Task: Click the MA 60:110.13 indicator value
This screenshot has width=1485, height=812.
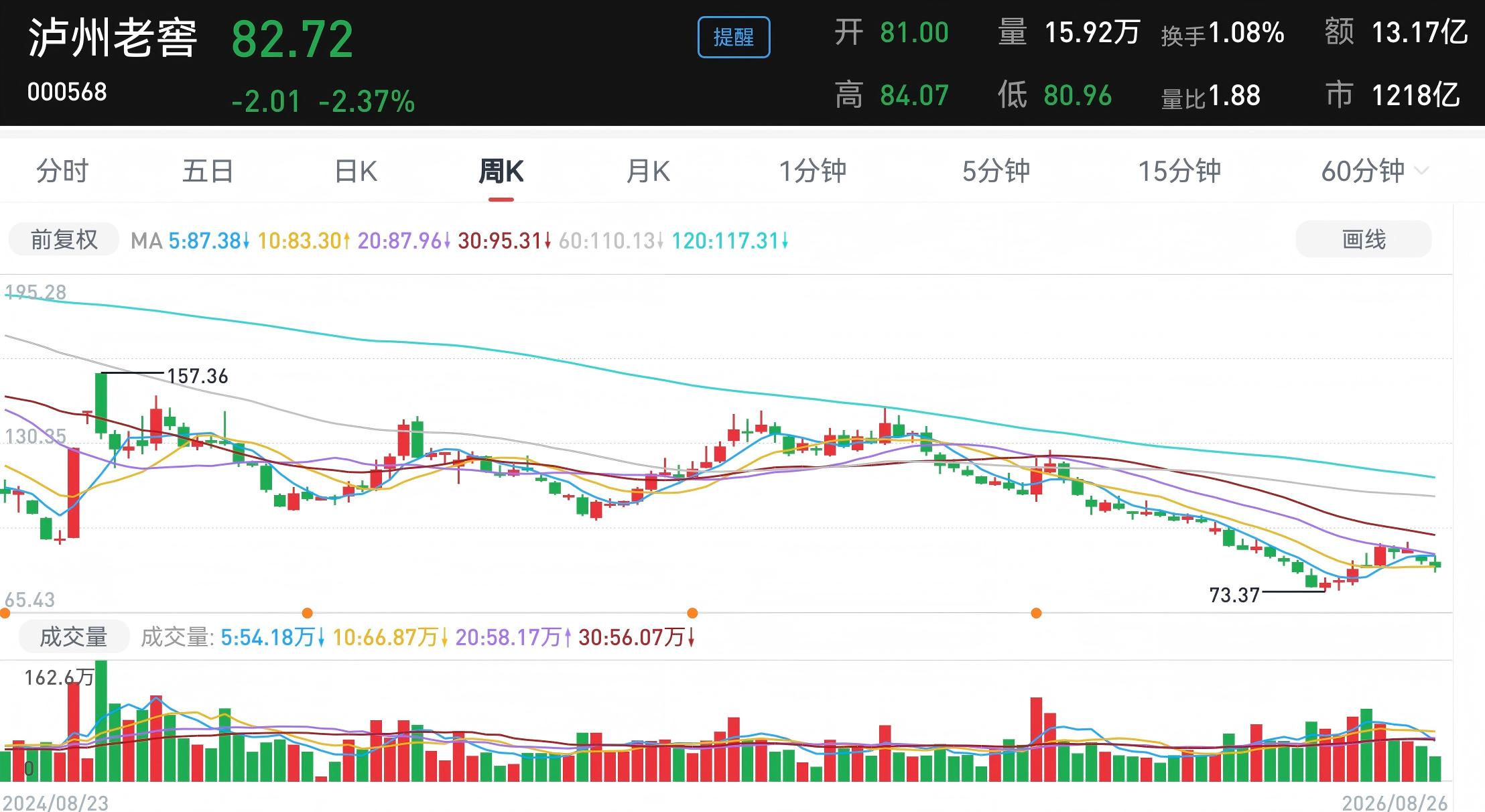Action: pyautogui.click(x=611, y=241)
